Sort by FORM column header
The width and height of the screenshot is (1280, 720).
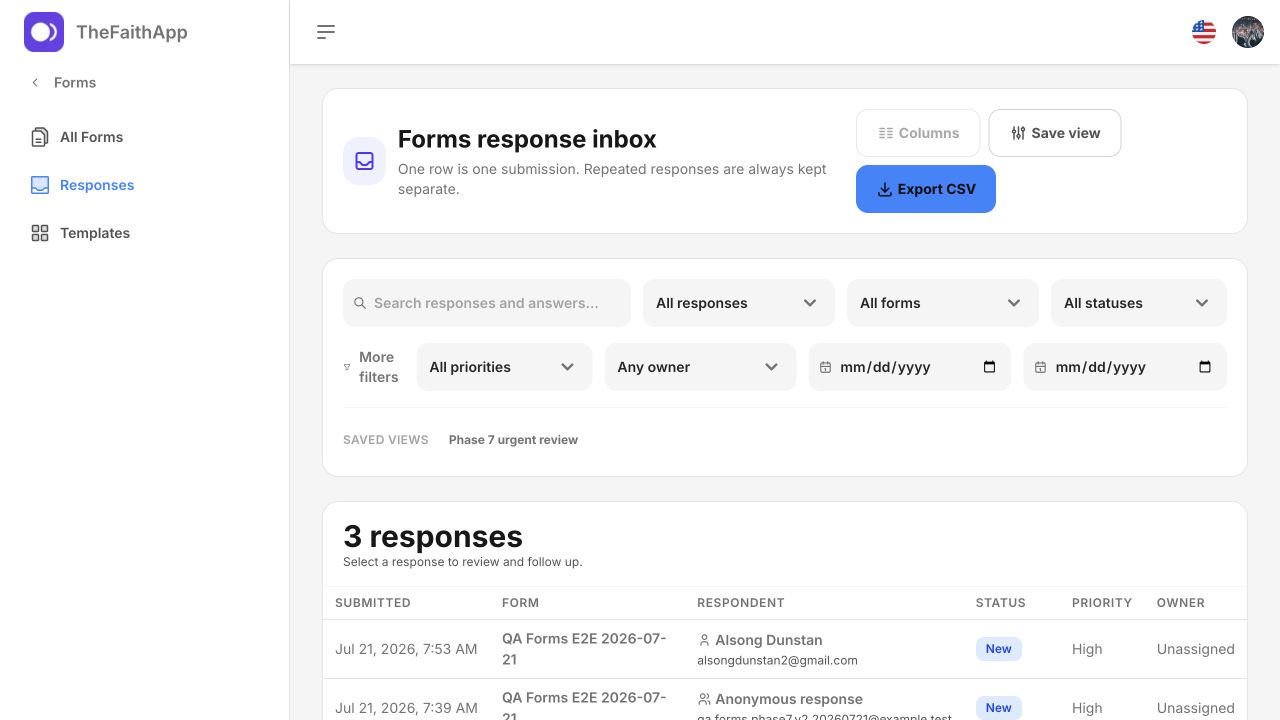(x=520, y=603)
